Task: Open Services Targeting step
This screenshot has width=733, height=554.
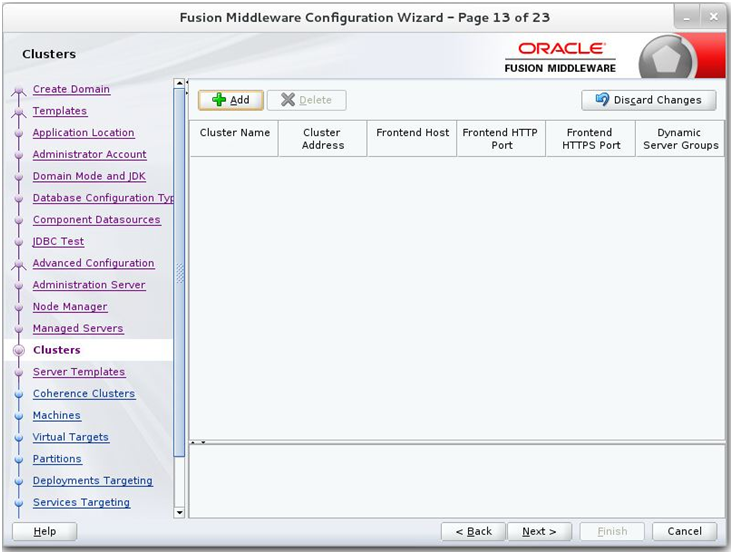Action: 81,503
